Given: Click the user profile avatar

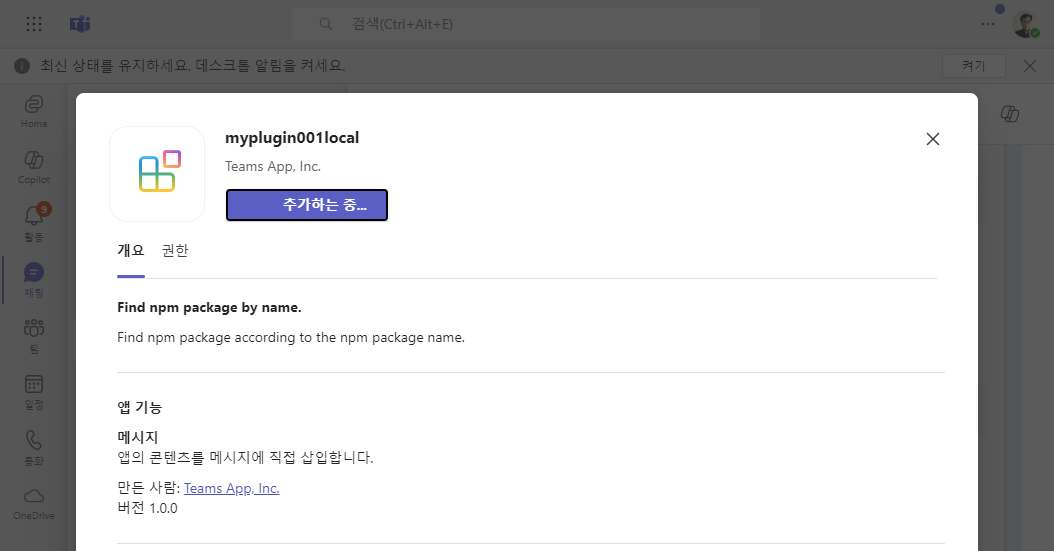Looking at the screenshot, I should [1026, 25].
